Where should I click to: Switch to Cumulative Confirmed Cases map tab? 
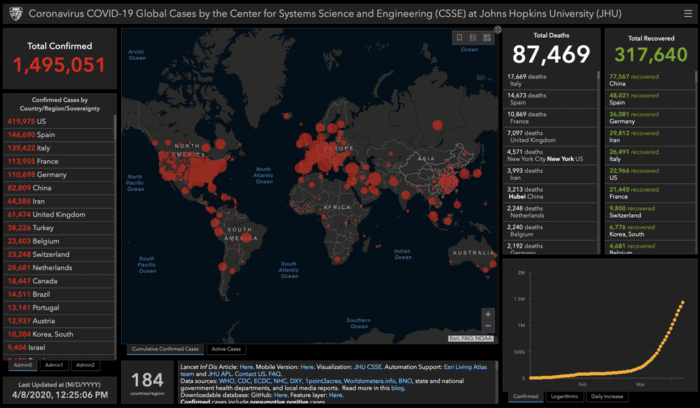(165, 349)
